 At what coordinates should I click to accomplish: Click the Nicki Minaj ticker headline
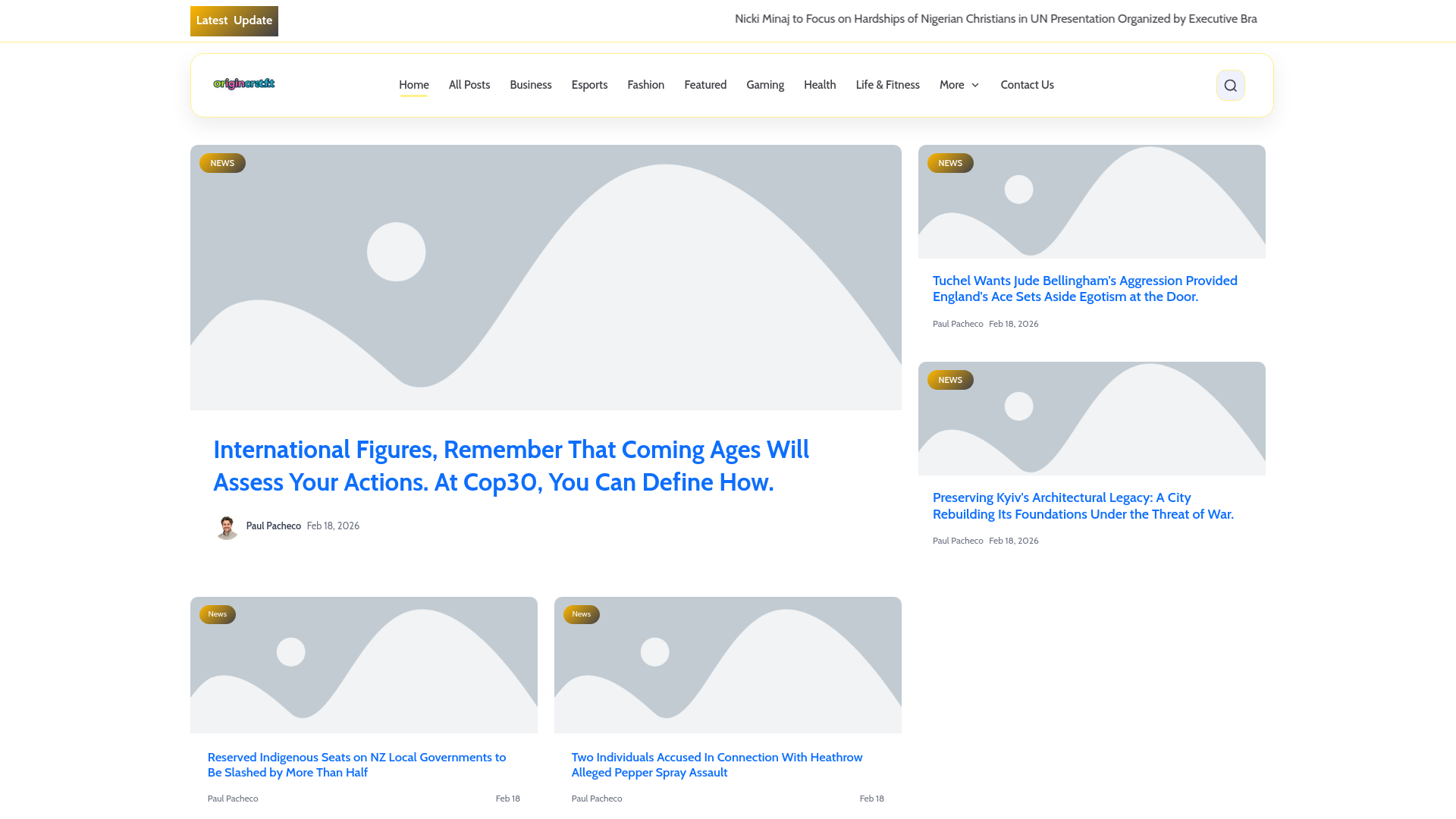pyautogui.click(x=995, y=19)
